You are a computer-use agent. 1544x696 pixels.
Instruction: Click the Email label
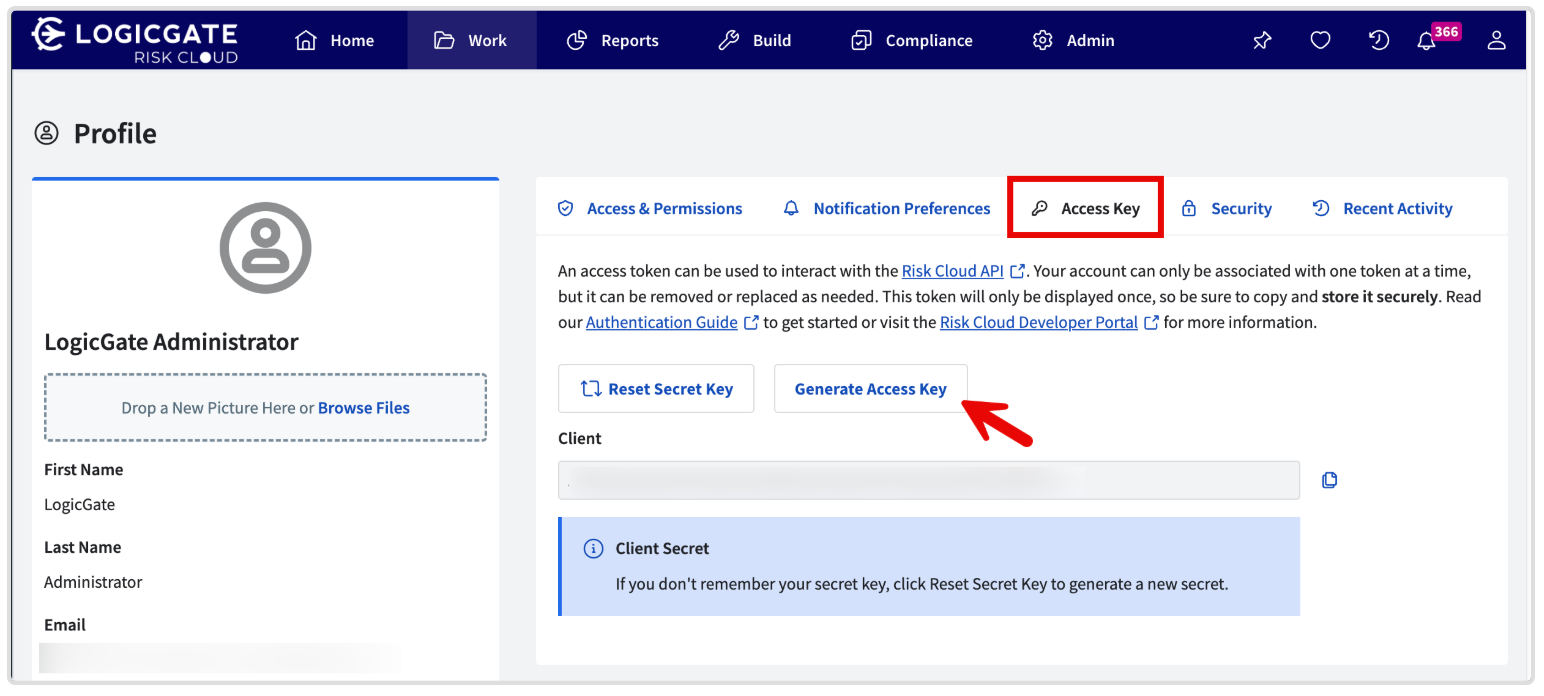pos(65,625)
